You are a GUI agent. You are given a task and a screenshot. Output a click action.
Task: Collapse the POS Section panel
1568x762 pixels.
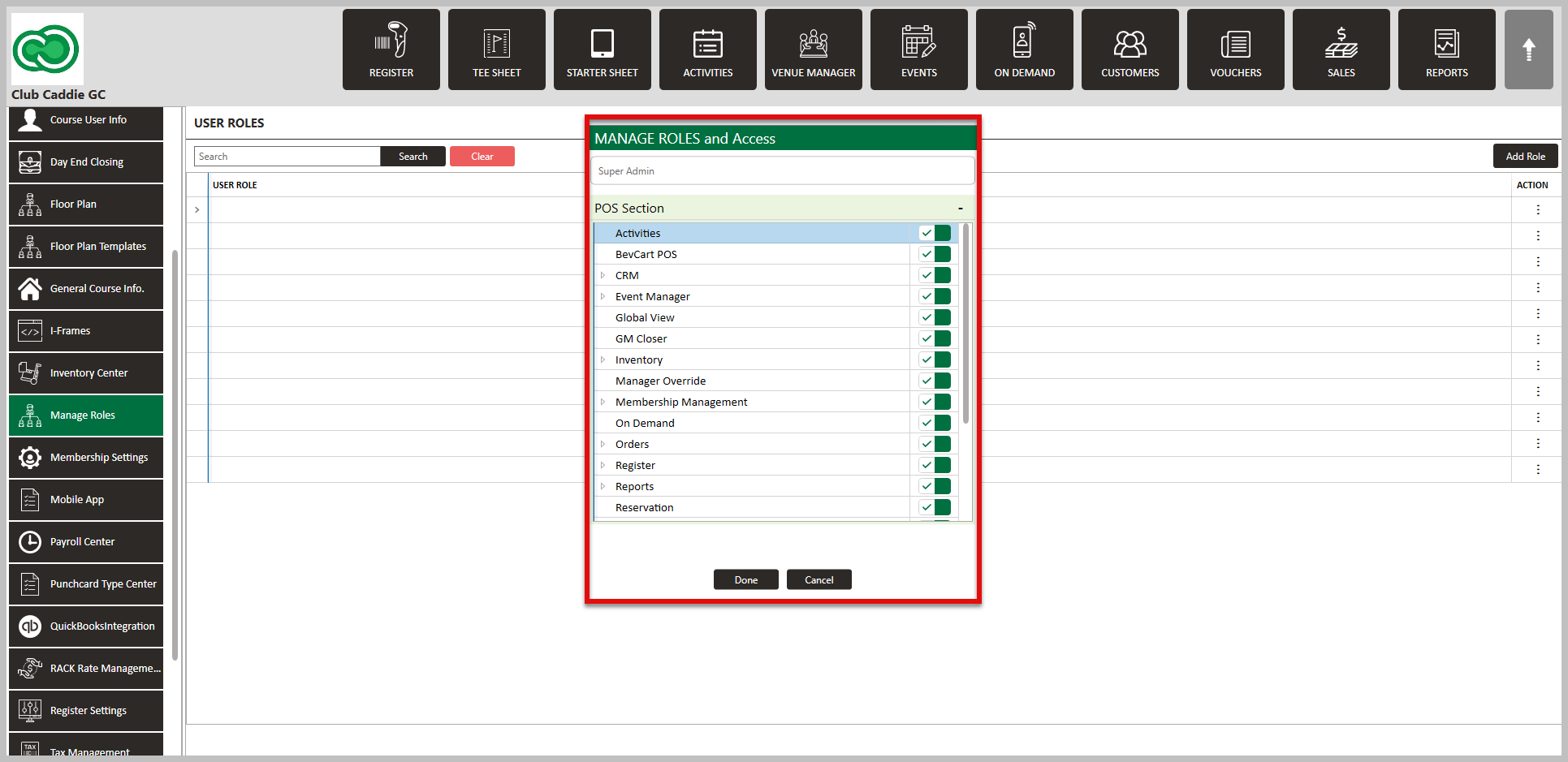click(x=960, y=209)
